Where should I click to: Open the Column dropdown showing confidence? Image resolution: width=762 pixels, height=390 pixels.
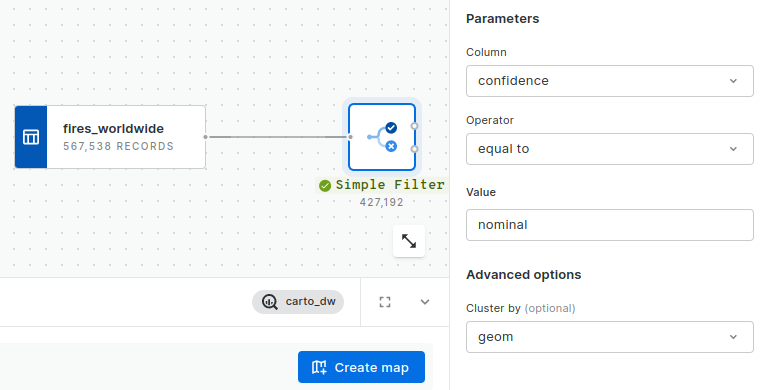(609, 81)
